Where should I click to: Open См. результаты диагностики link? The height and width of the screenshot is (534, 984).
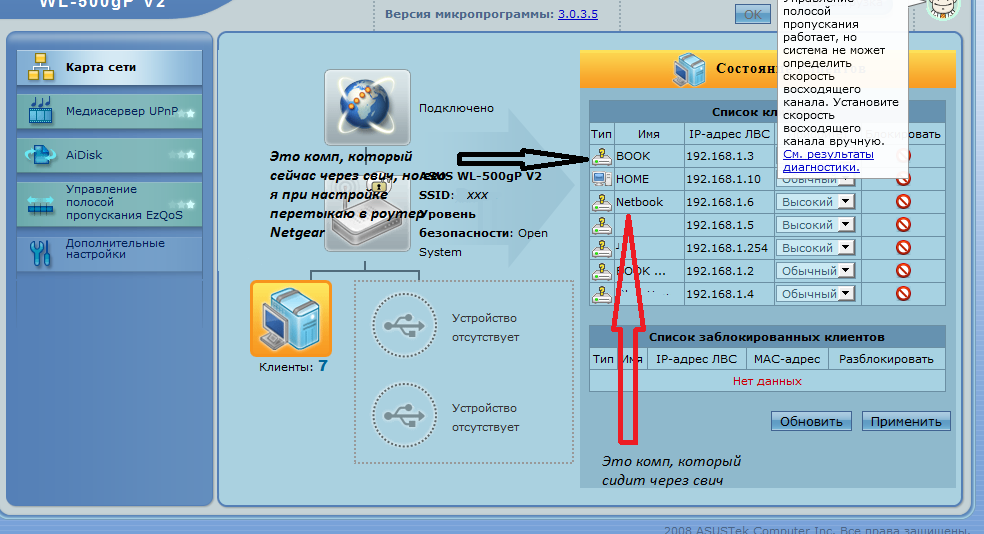click(828, 161)
